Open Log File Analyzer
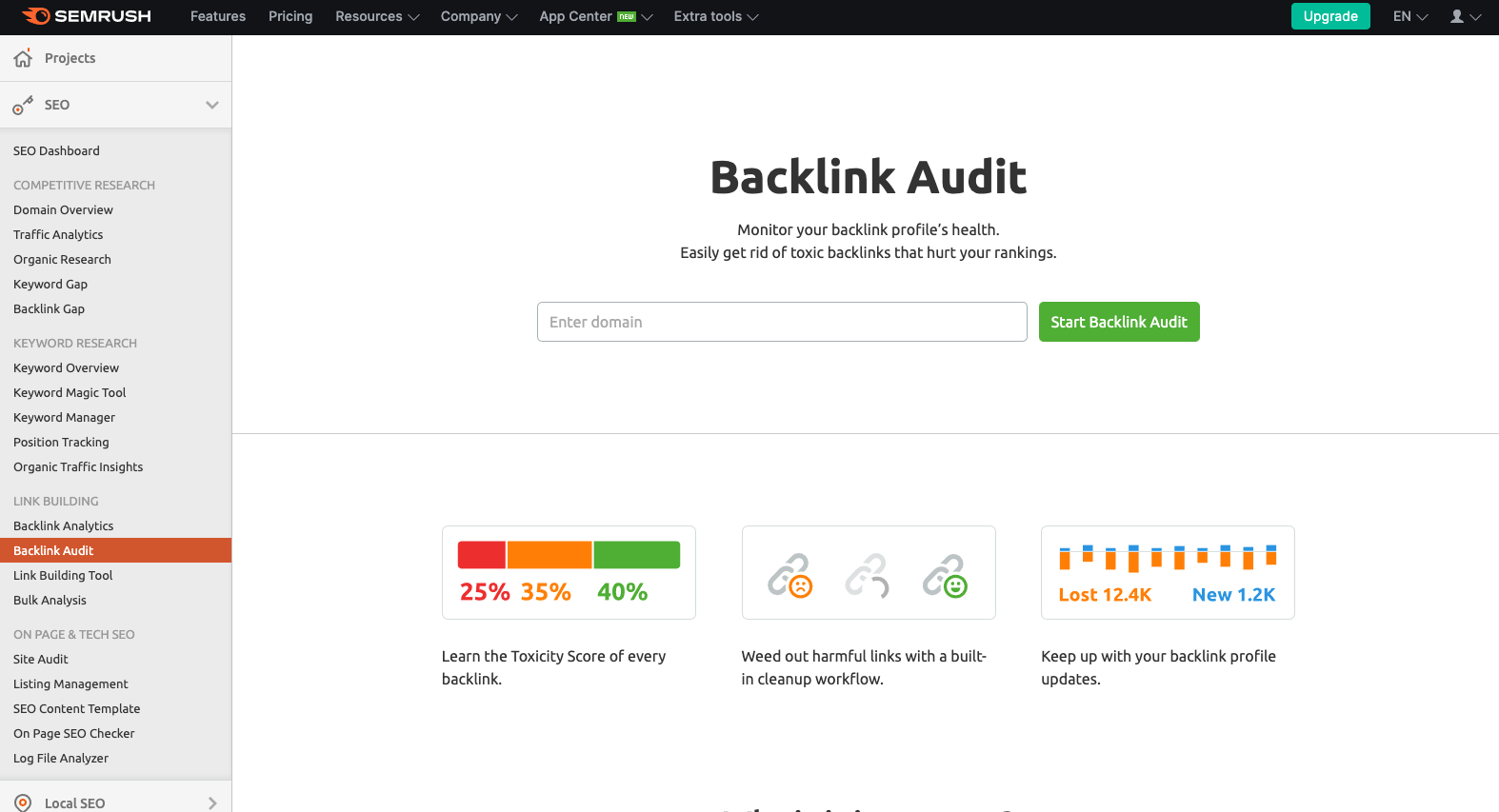1499x812 pixels. [61, 758]
